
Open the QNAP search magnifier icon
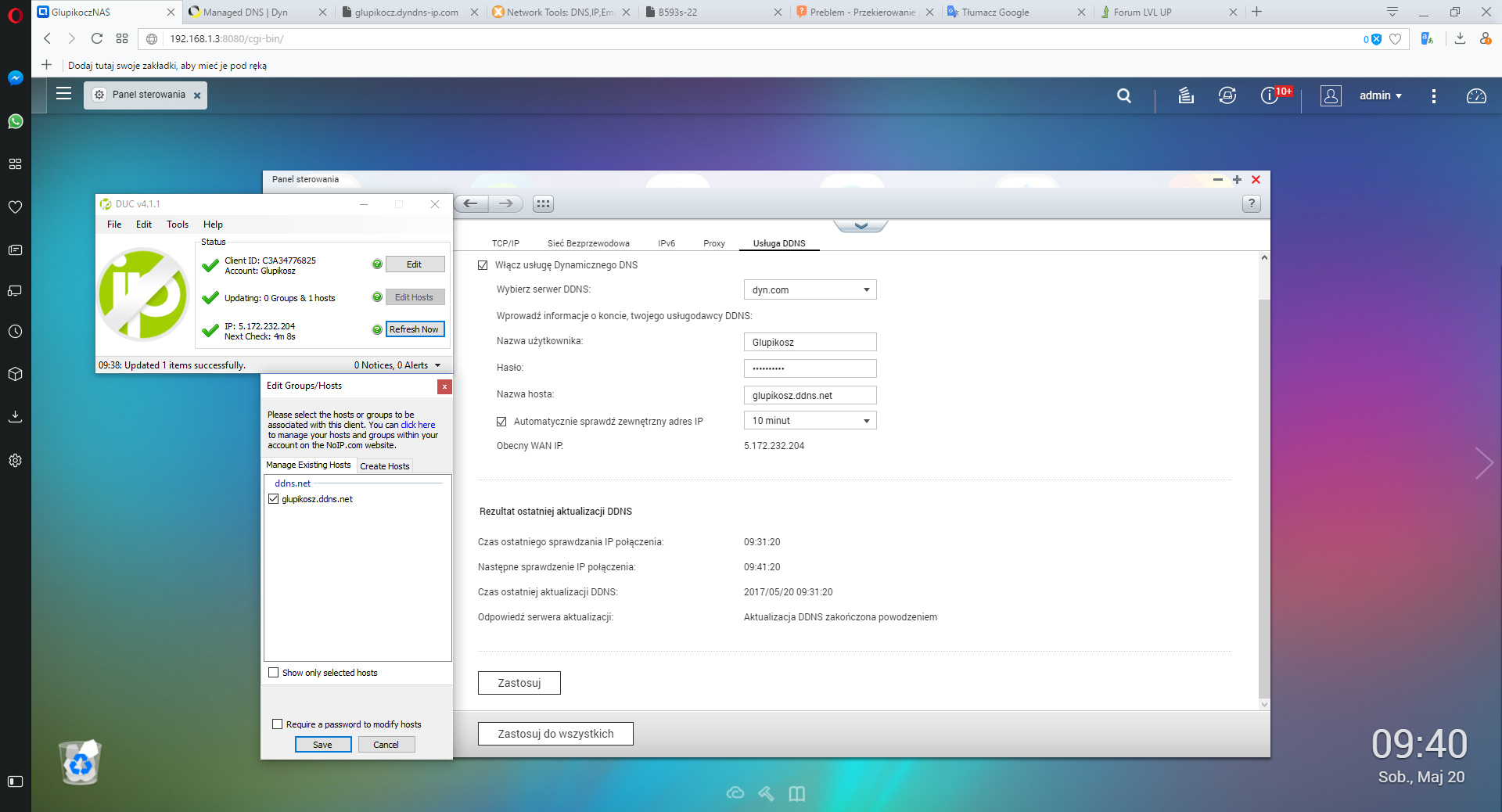[1124, 95]
